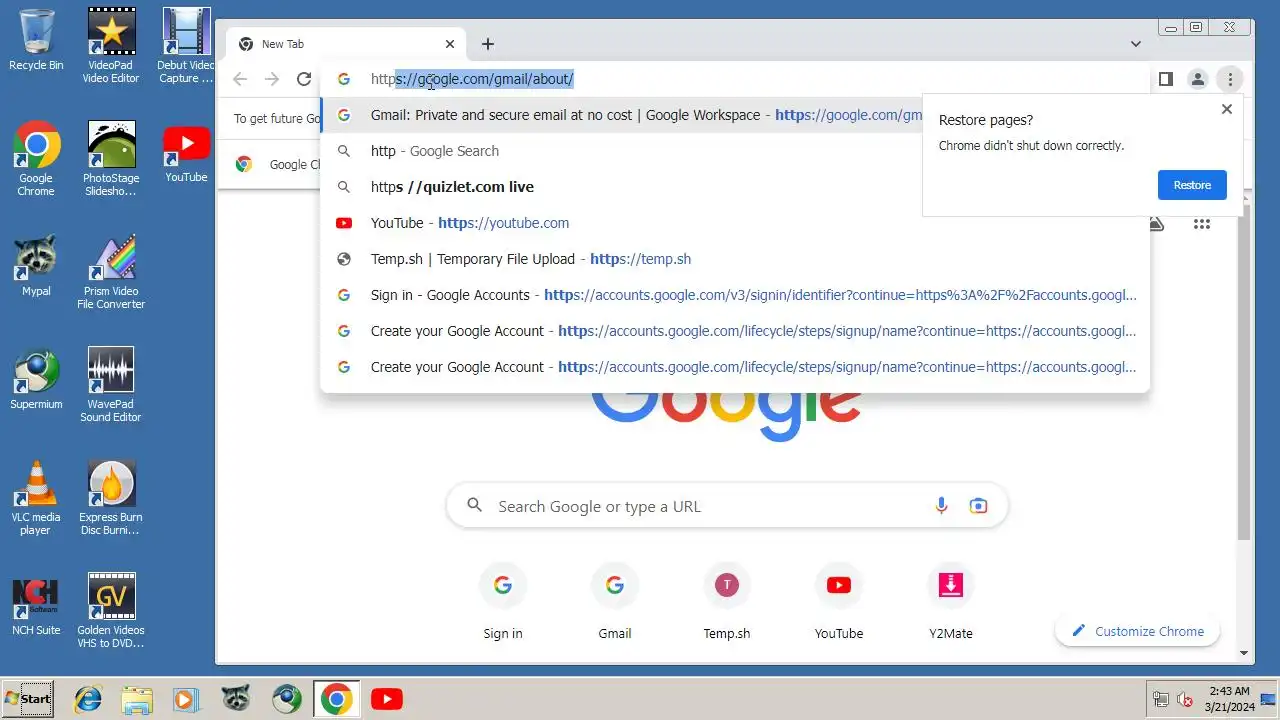1280x720 pixels.
Task: Click the volume muted tray icon
Action: click(1185, 699)
